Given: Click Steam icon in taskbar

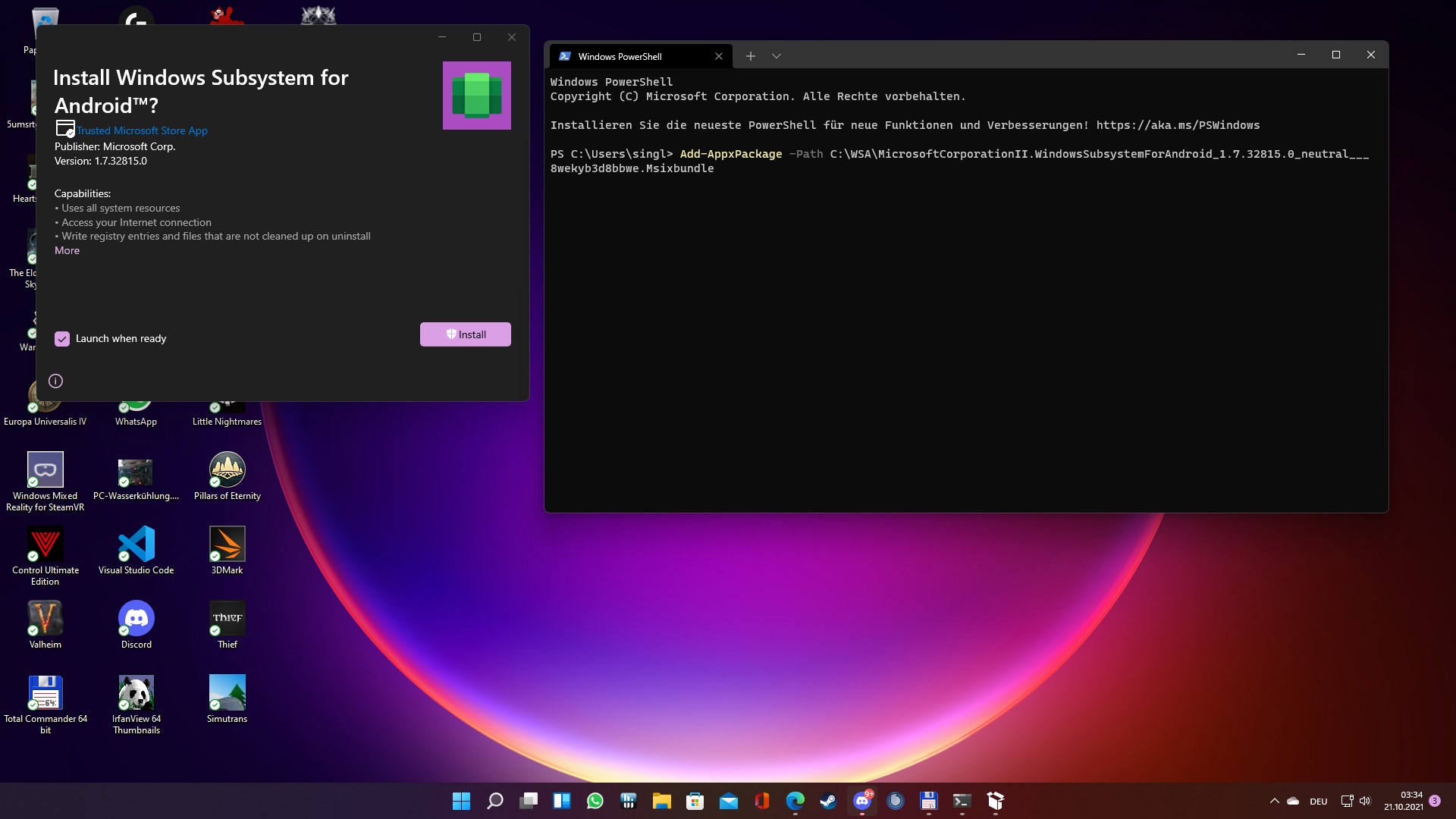Looking at the screenshot, I should click(x=829, y=801).
